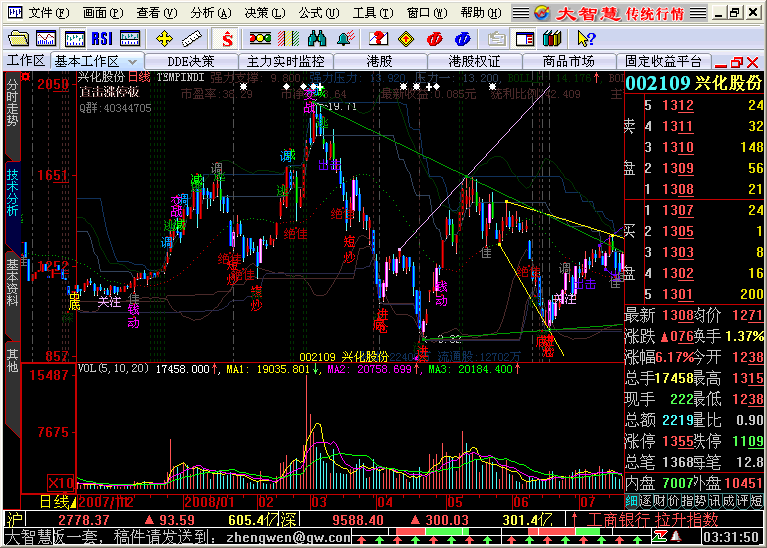This screenshot has width=767, height=548.
Task: Click the red dollar sign icon
Action: tap(227, 38)
